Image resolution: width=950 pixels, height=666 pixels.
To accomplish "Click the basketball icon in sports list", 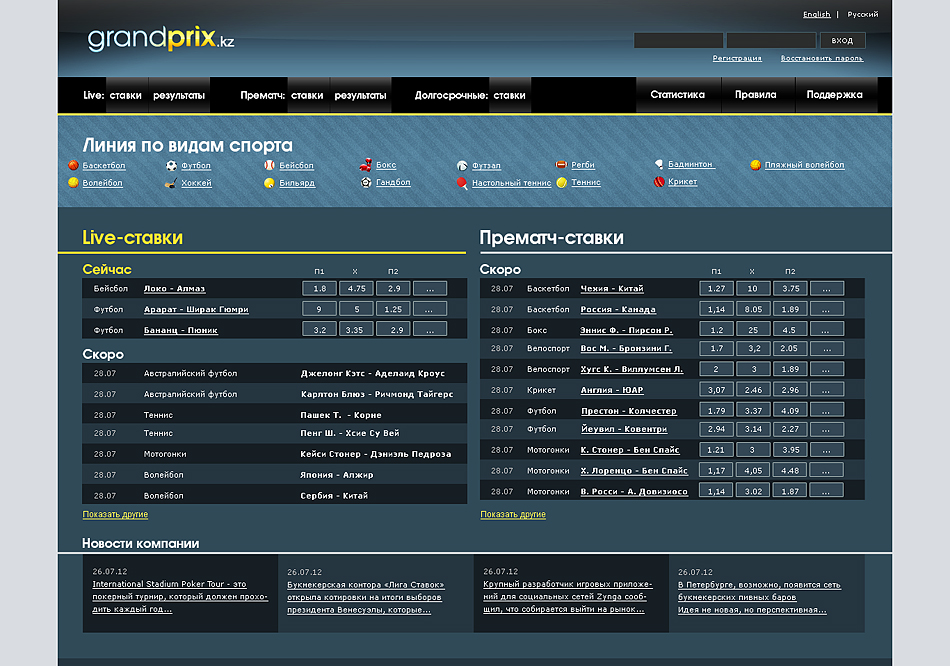I will tap(73, 165).
